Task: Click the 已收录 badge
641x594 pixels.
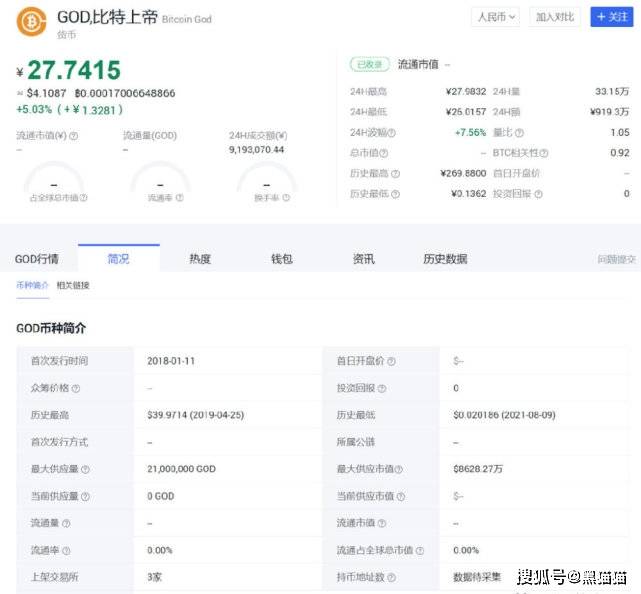Action: [370, 65]
